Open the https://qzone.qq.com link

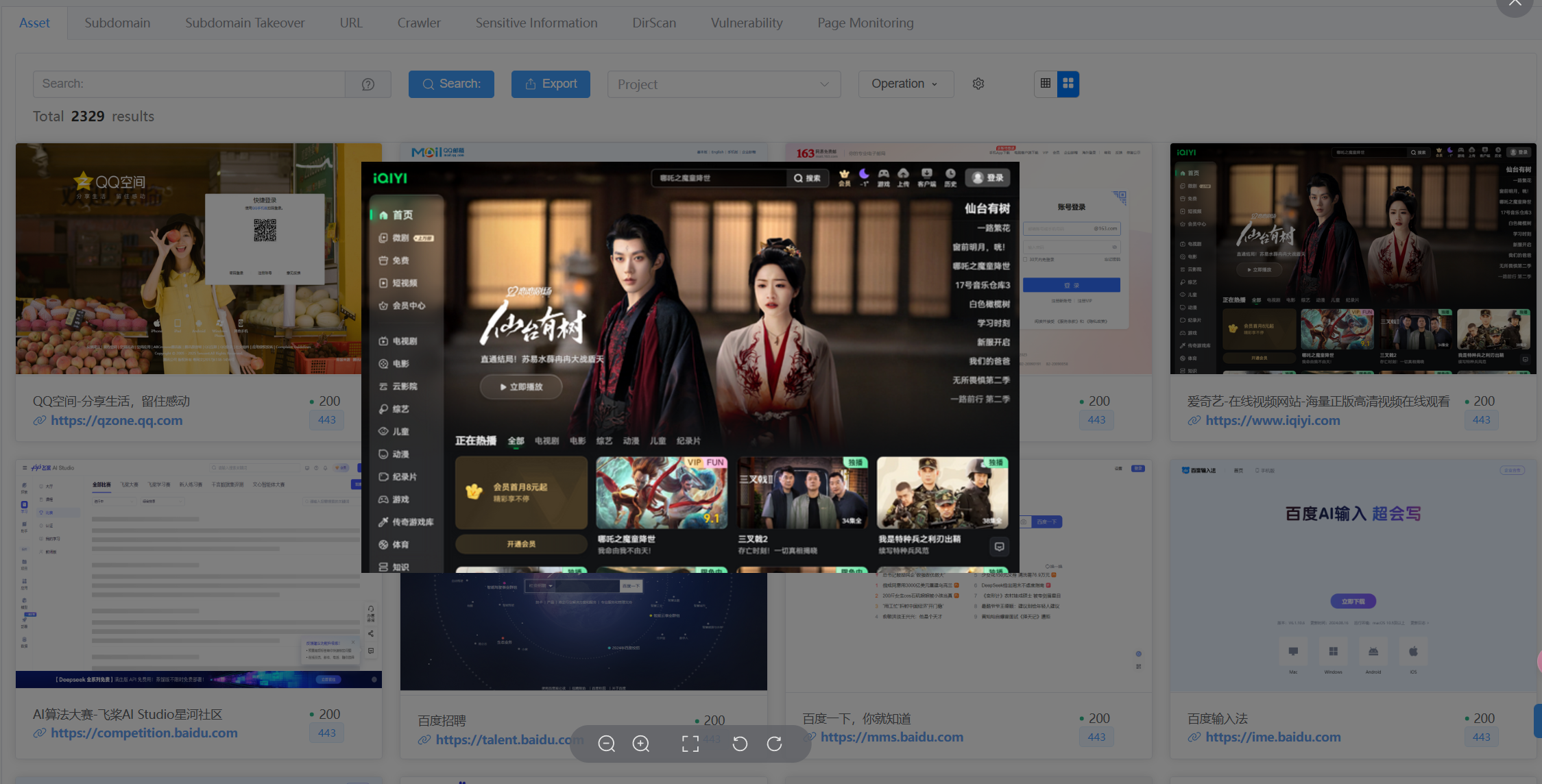[117, 420]
